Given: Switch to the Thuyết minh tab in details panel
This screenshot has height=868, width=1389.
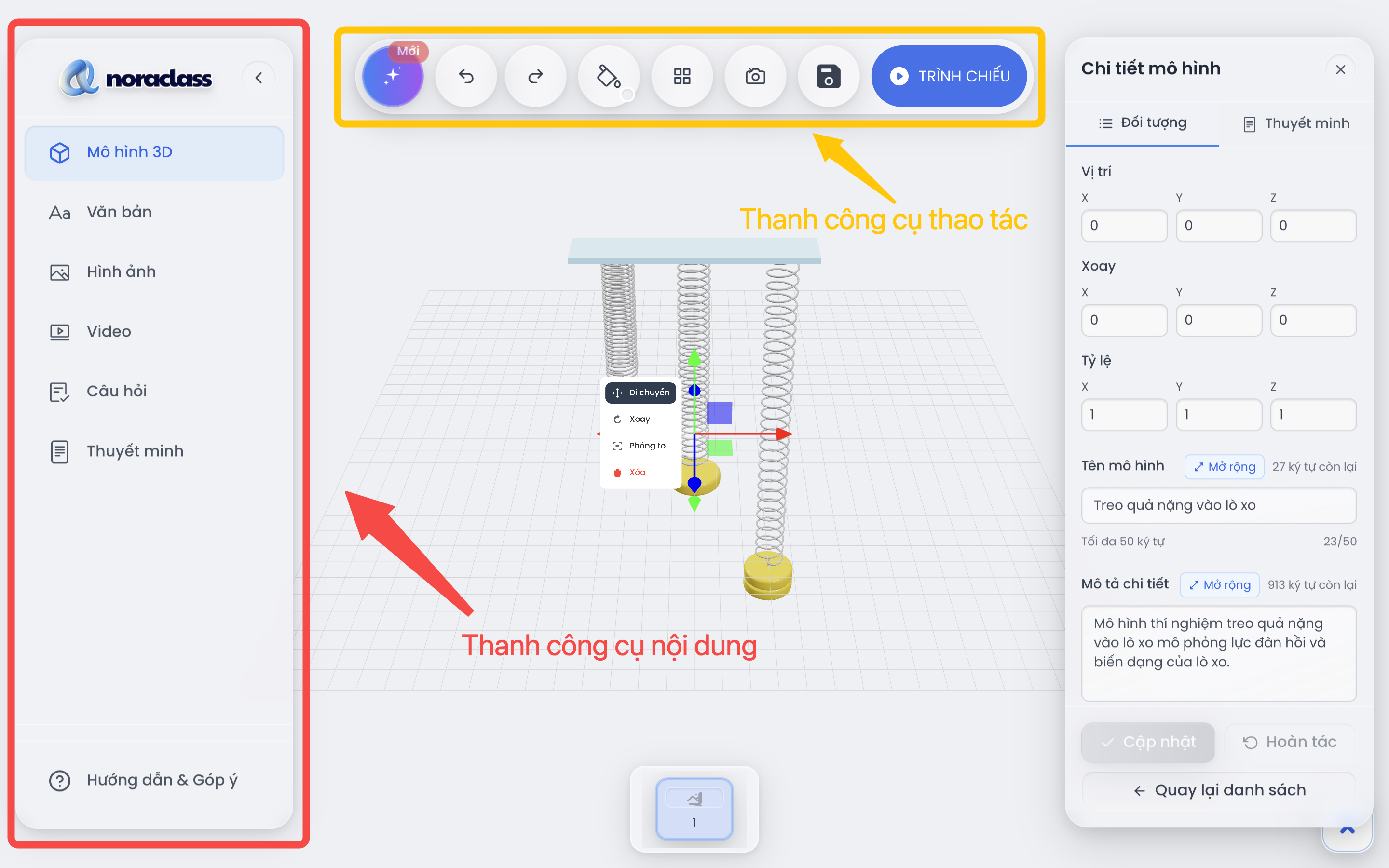Looking at the screenshot, I should [x=1296, y=123].
